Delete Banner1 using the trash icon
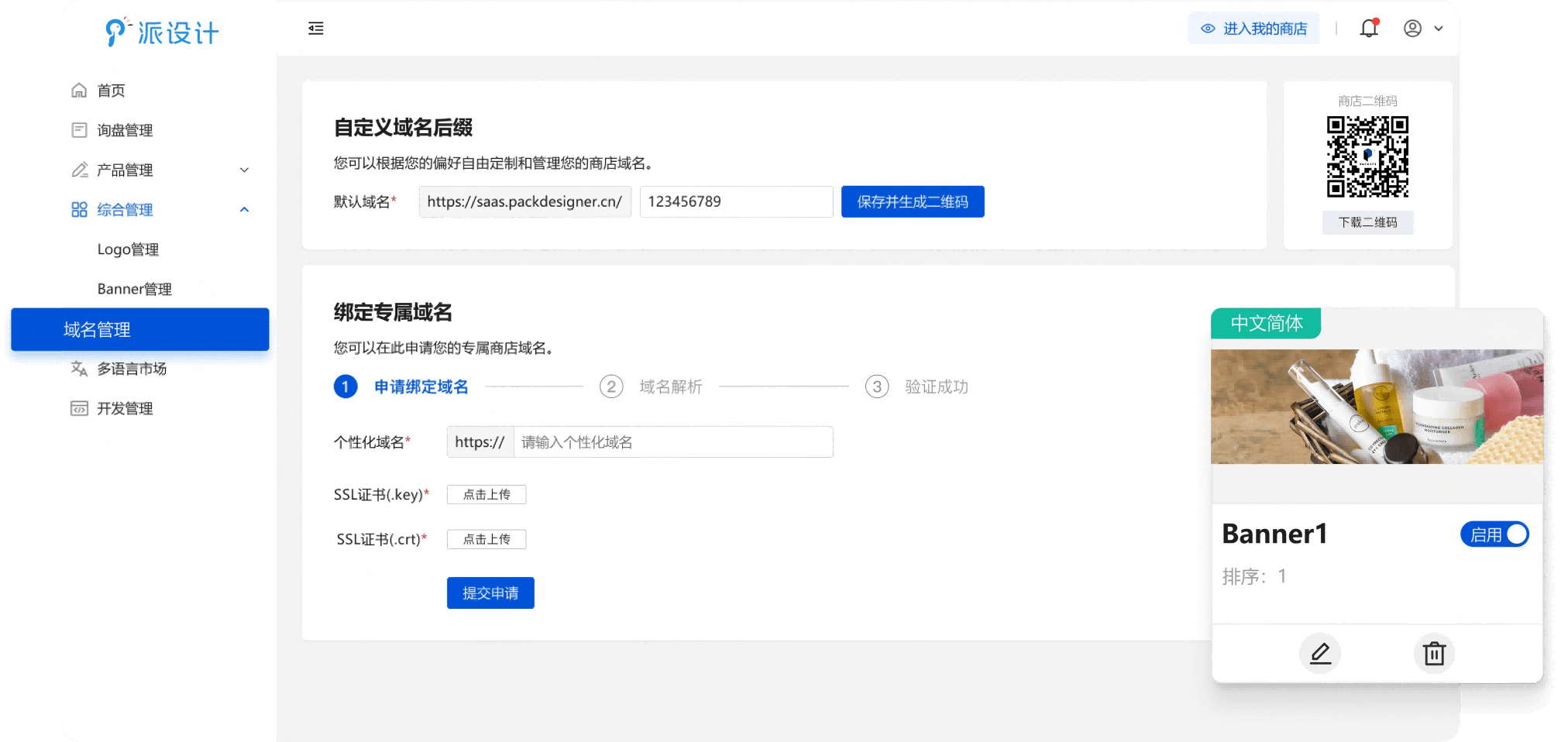The width and height of the screenshot is (1568, 742). 1434,654
